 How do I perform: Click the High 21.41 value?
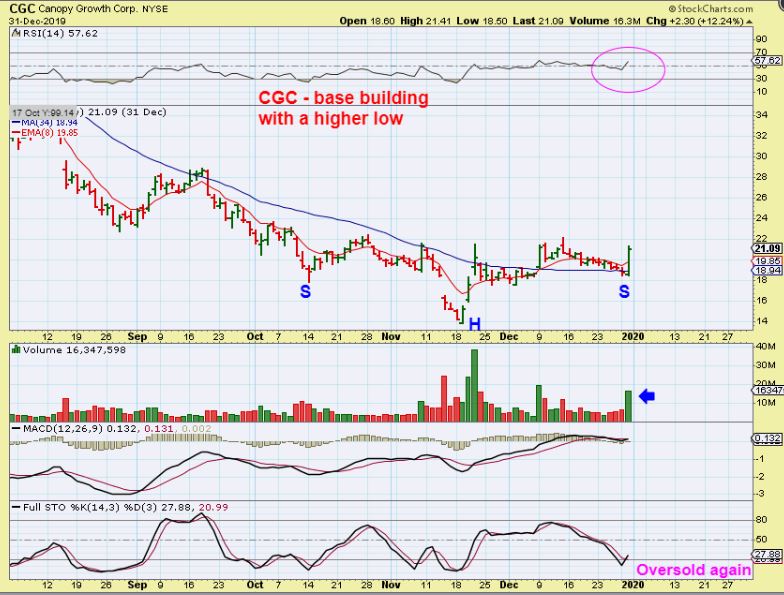(x=426, y=21)
